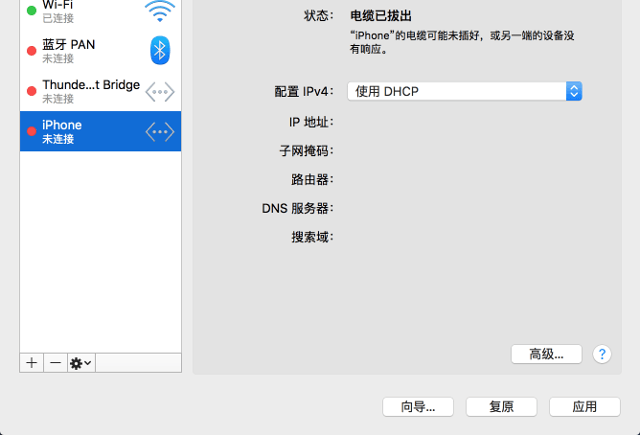Open the 配置 IPv4 dropdown
Image resolution: width=640 pixels, height=435 pixels.
tap(464, 91)
